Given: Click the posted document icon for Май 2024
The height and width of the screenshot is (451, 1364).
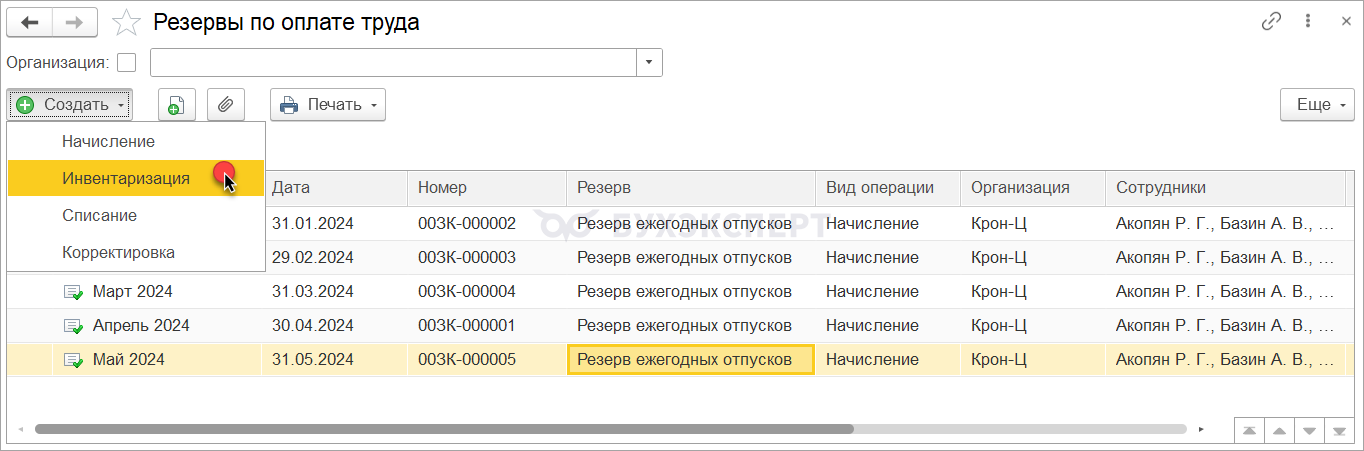Looking at the screenshot, I should tap(73, 360).
